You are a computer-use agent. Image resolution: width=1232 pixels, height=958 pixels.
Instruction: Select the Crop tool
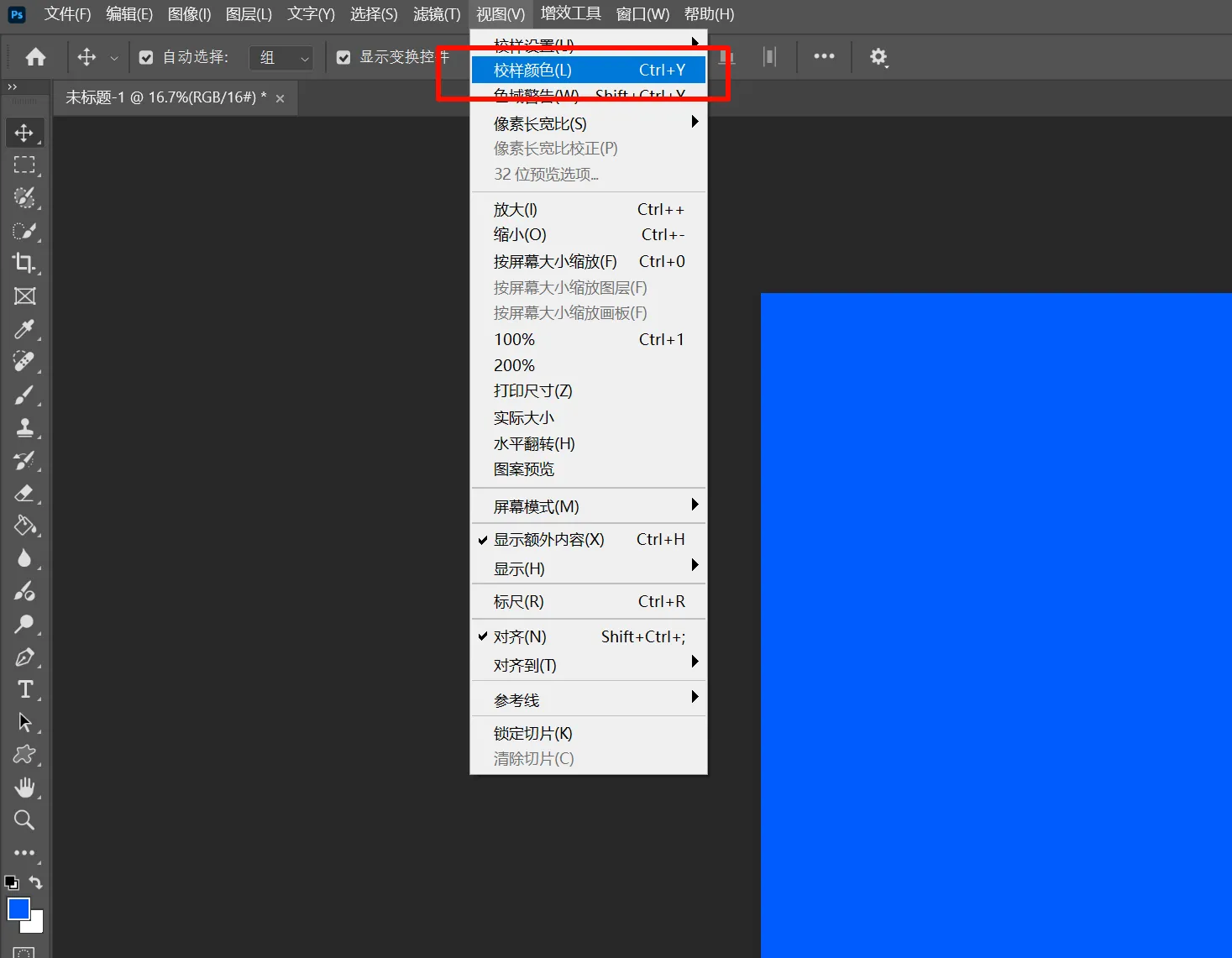[24, 263]
